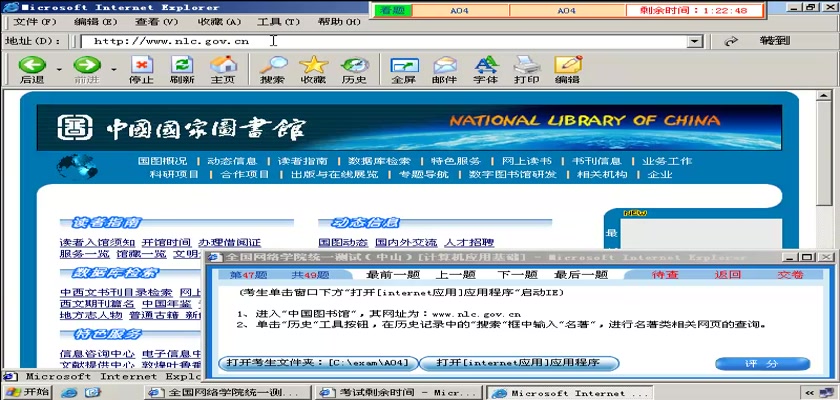The width and height of the screenshot is (840, 400).
Task: Click the Font size (字体) icon
Action: click(486, 65)
